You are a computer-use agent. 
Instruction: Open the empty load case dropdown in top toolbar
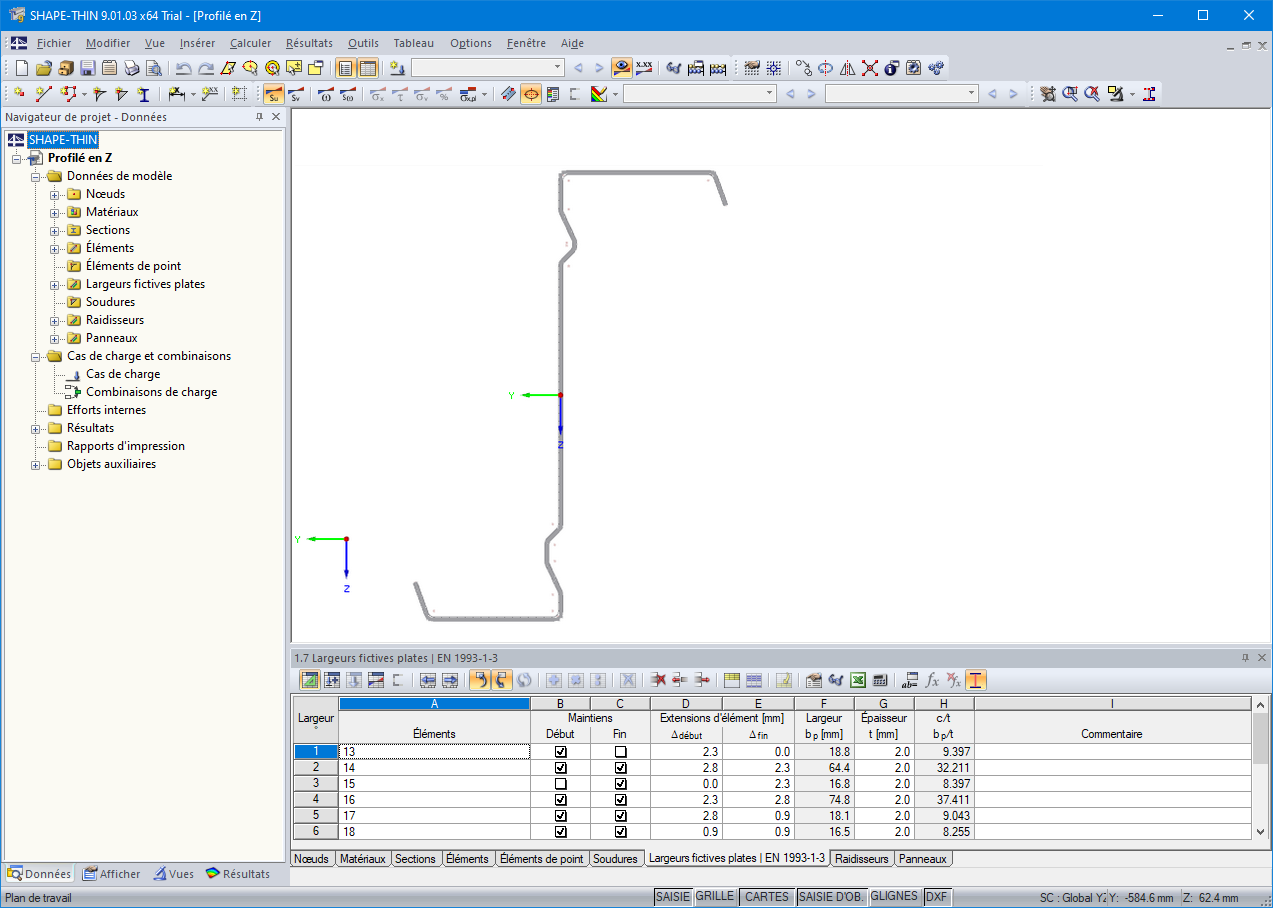click(557, 68)
